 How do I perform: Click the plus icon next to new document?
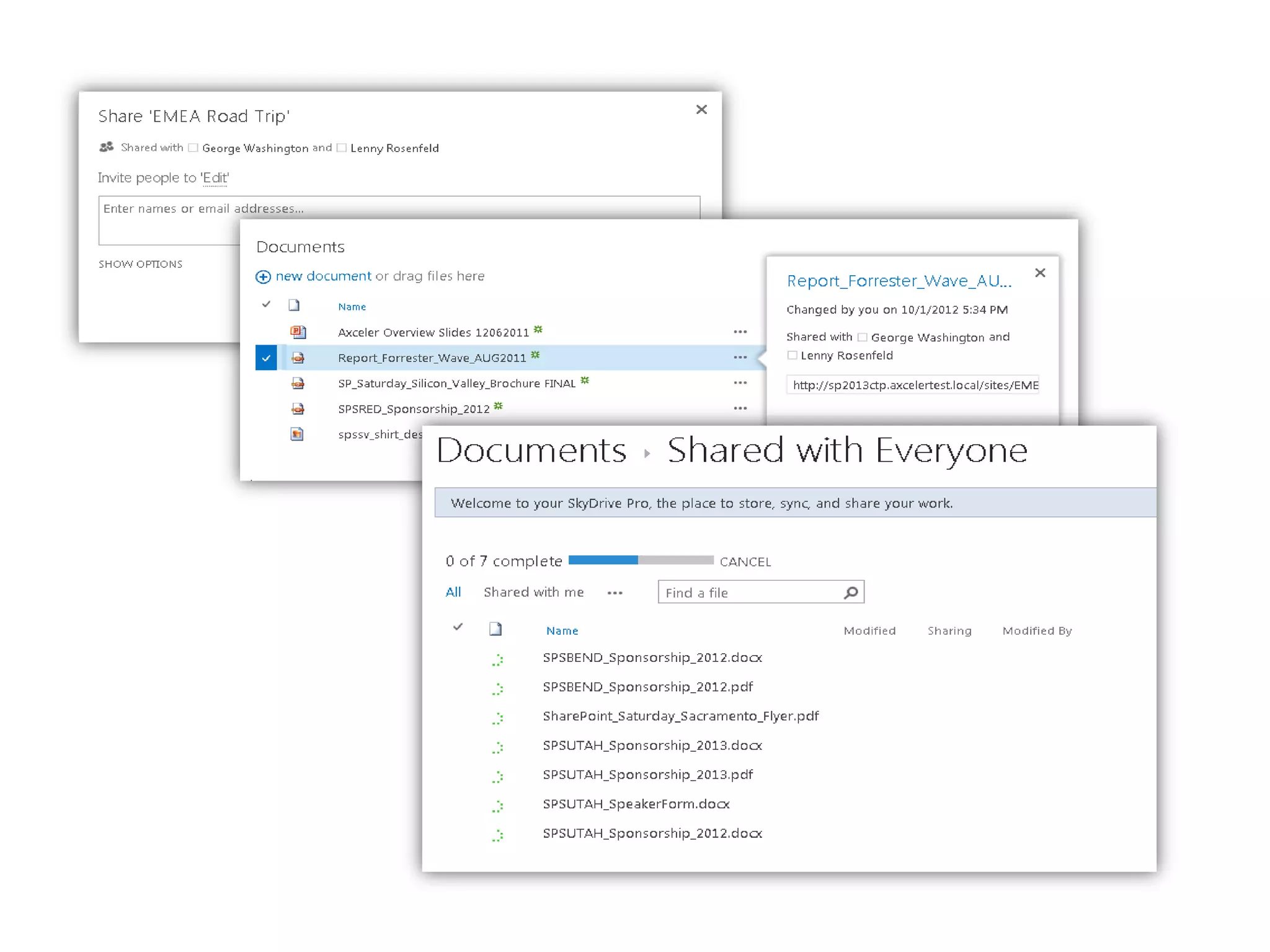click(x=263, y=276)
